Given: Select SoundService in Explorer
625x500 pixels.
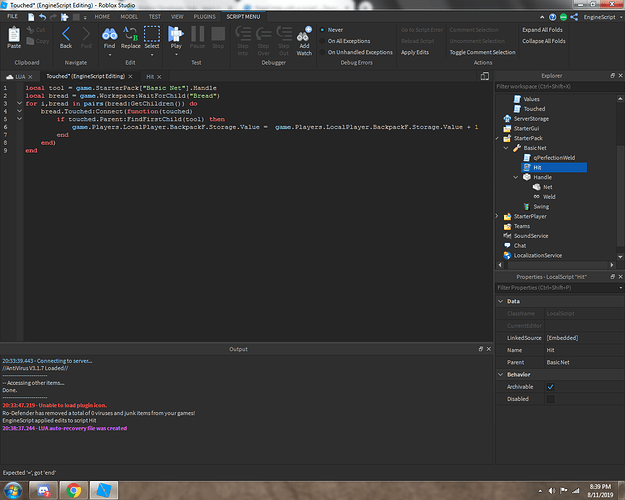Looking at the screenshot, I should point(531,236).
